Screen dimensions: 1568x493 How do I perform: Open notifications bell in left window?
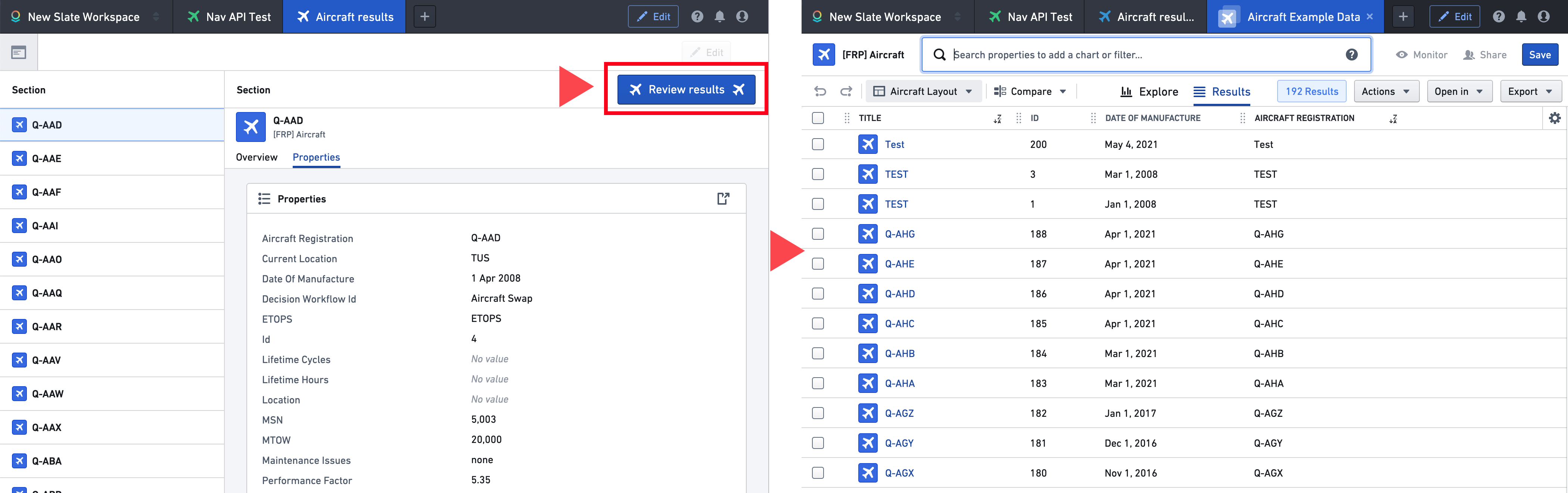pyautogui.click(x=719, y=16)
